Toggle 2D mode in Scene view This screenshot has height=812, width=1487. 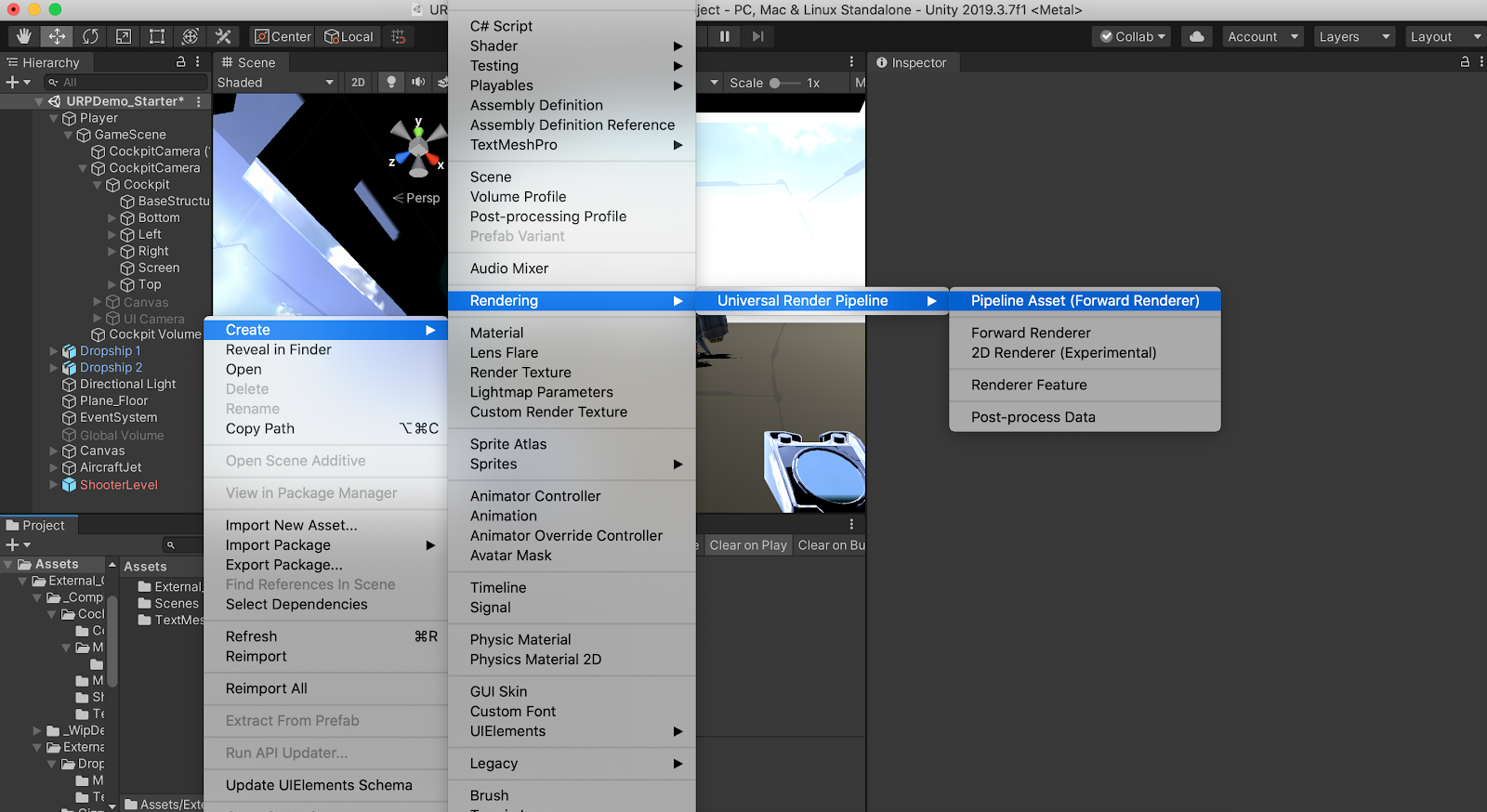pyautogui.click(x=358, y=83)
